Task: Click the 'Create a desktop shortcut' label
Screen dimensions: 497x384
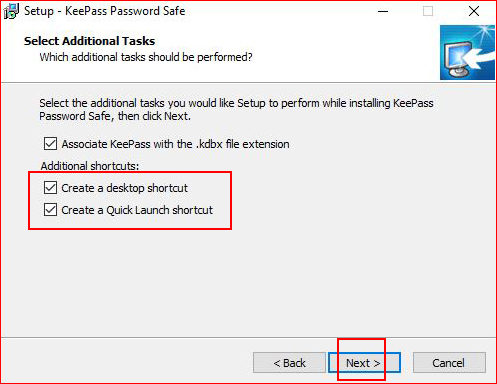Action: (x=124, y=188)
